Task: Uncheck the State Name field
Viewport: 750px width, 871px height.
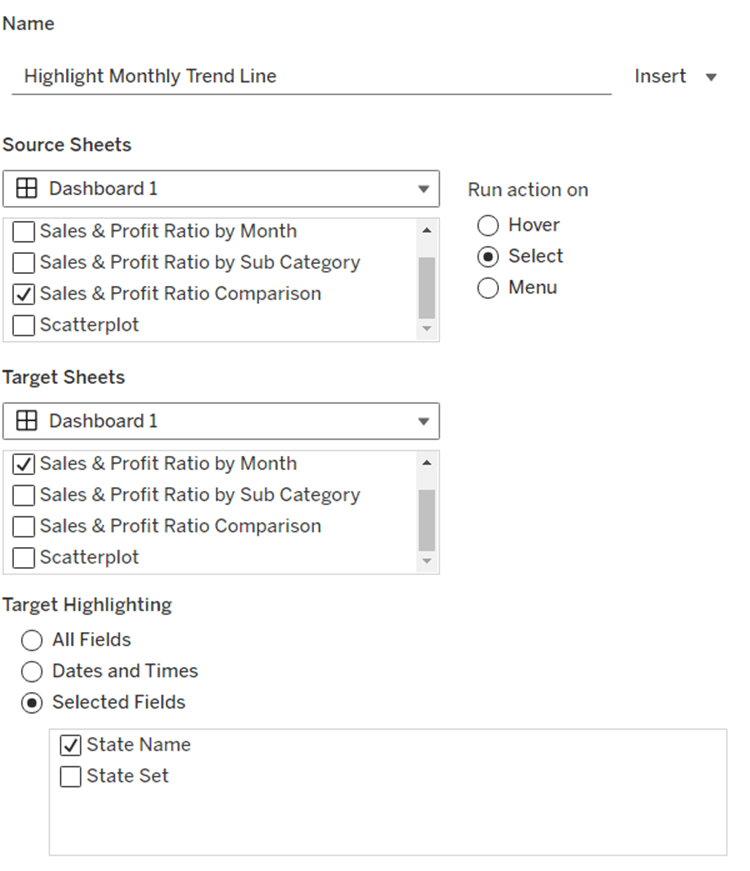Action: (71, 746)
